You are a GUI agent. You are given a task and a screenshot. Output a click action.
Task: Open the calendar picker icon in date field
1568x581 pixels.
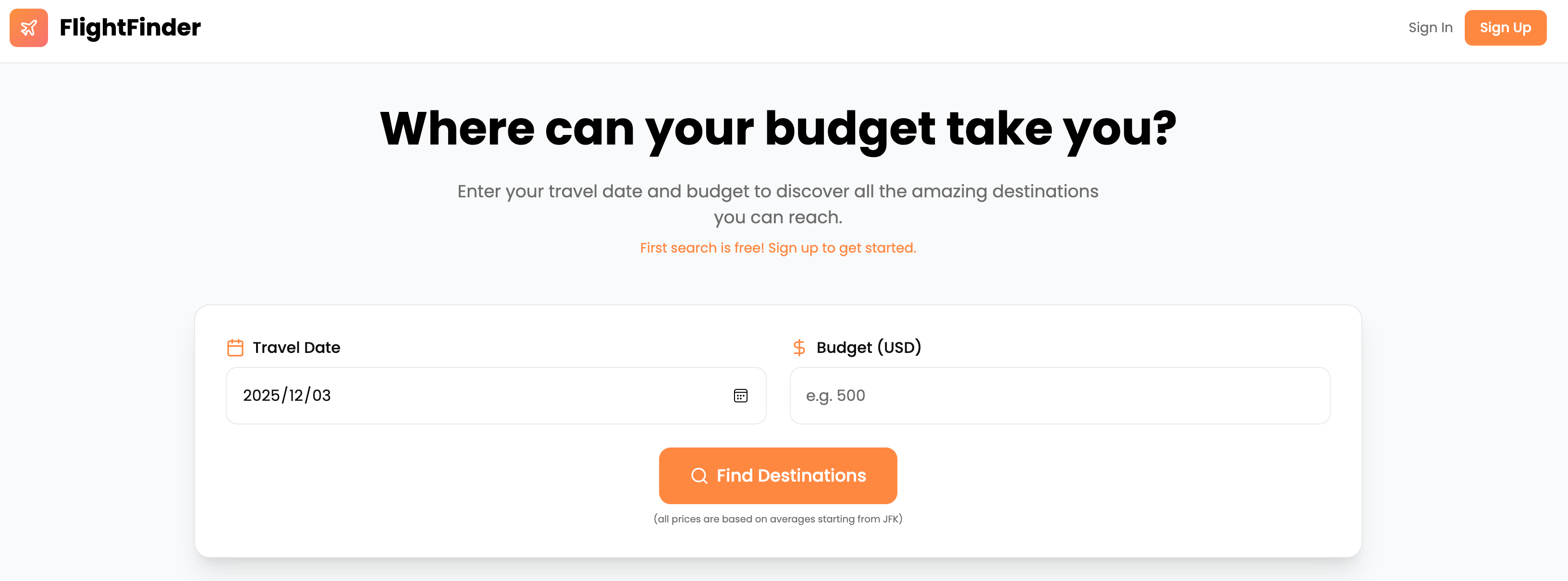pos(740,396)
